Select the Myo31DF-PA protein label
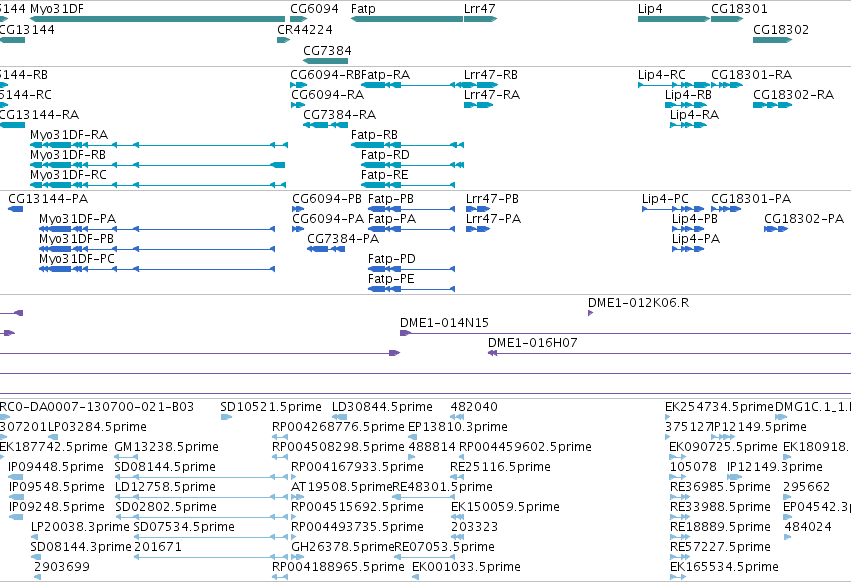851x582 pixels. coord(78,219)
